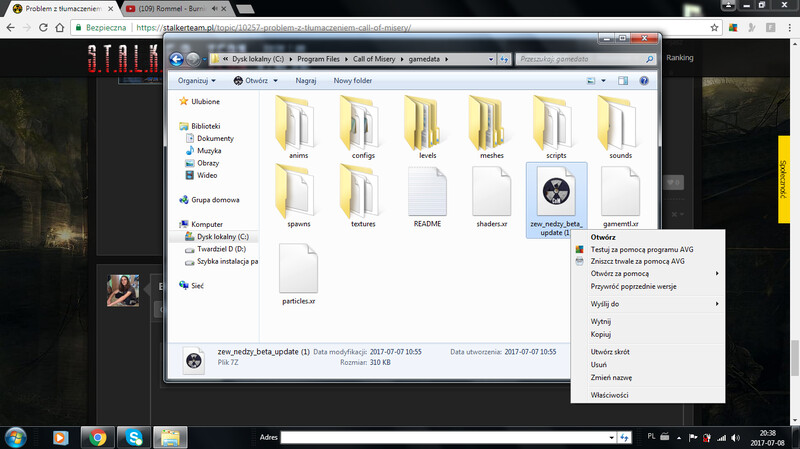
Task: Expand the Organizuj dropdown menu
Action: click(x=197, y=80)
